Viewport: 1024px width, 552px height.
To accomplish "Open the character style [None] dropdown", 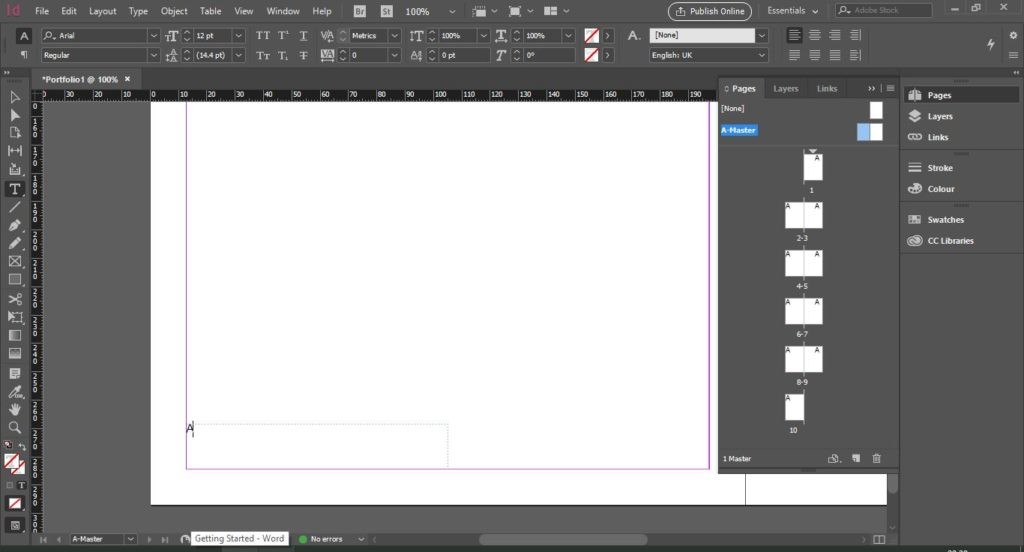I will [x=761, y=35].
